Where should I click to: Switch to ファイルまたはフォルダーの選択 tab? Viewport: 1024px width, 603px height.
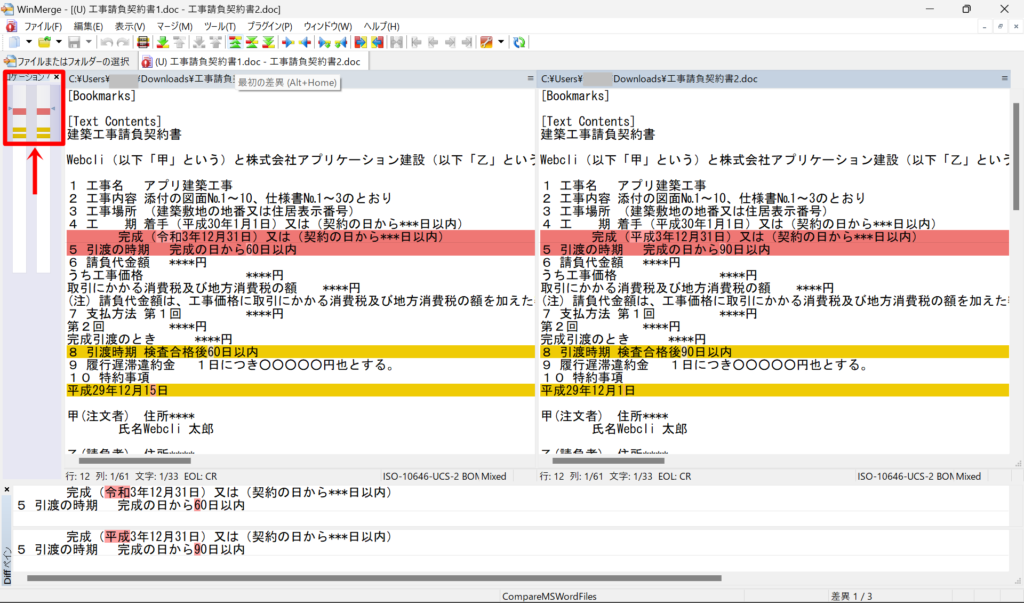click(68, 61)
